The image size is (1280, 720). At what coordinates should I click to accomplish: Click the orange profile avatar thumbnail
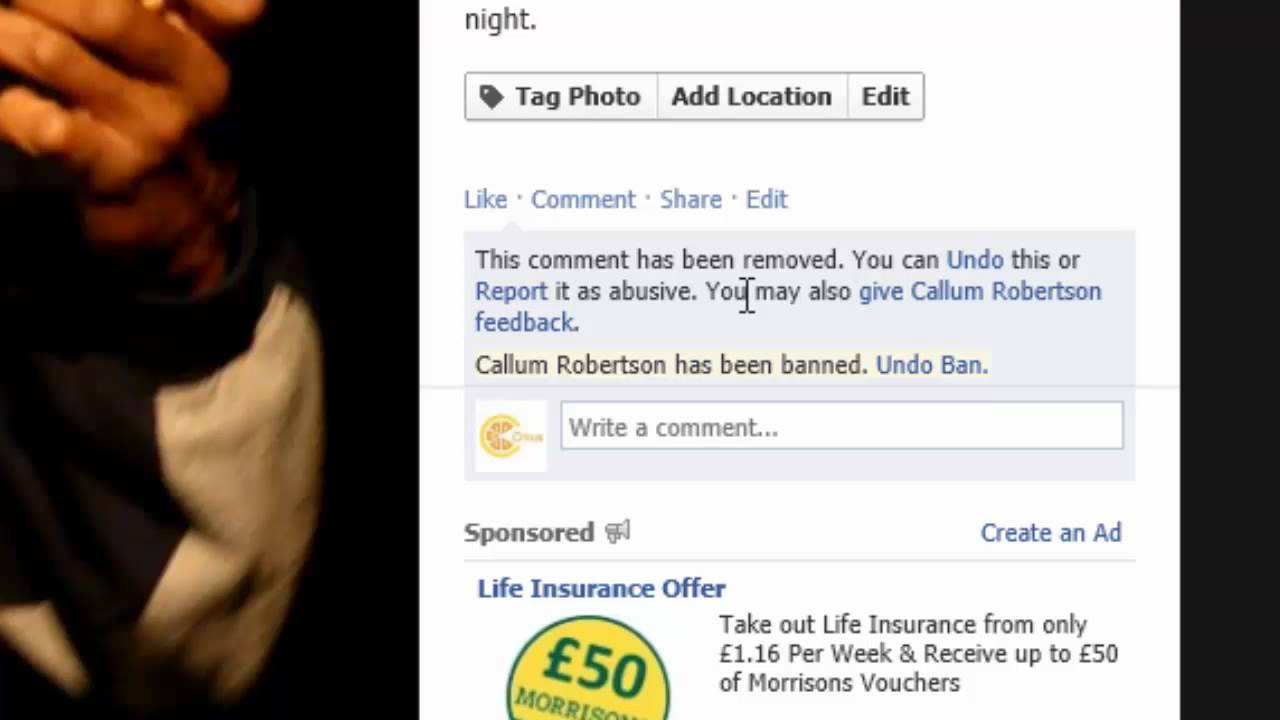point(511,436)
